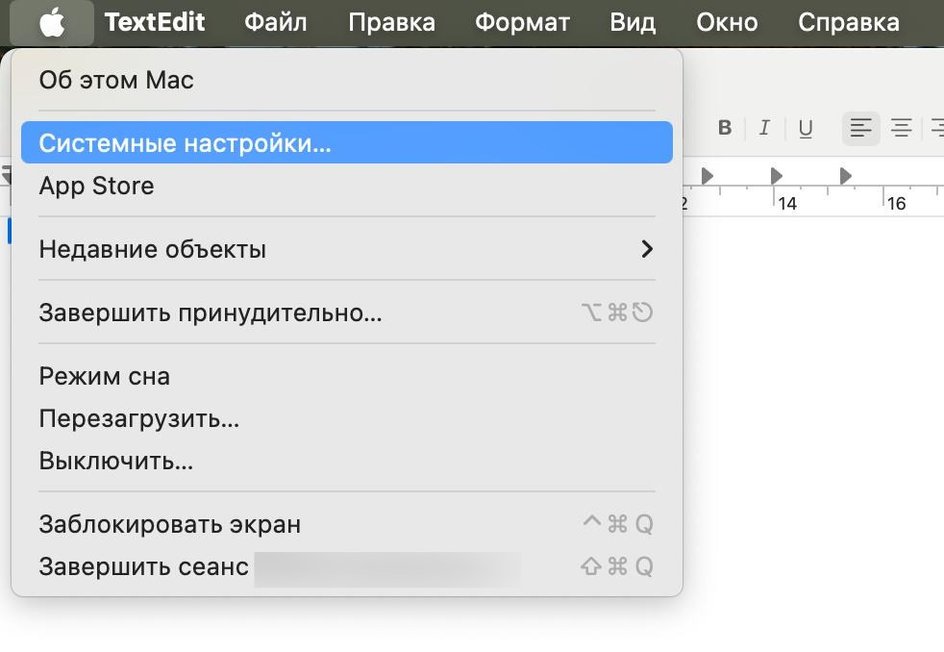Click the ruler tab stop above 14
944x652 pixels.
(x=777, y=176)
